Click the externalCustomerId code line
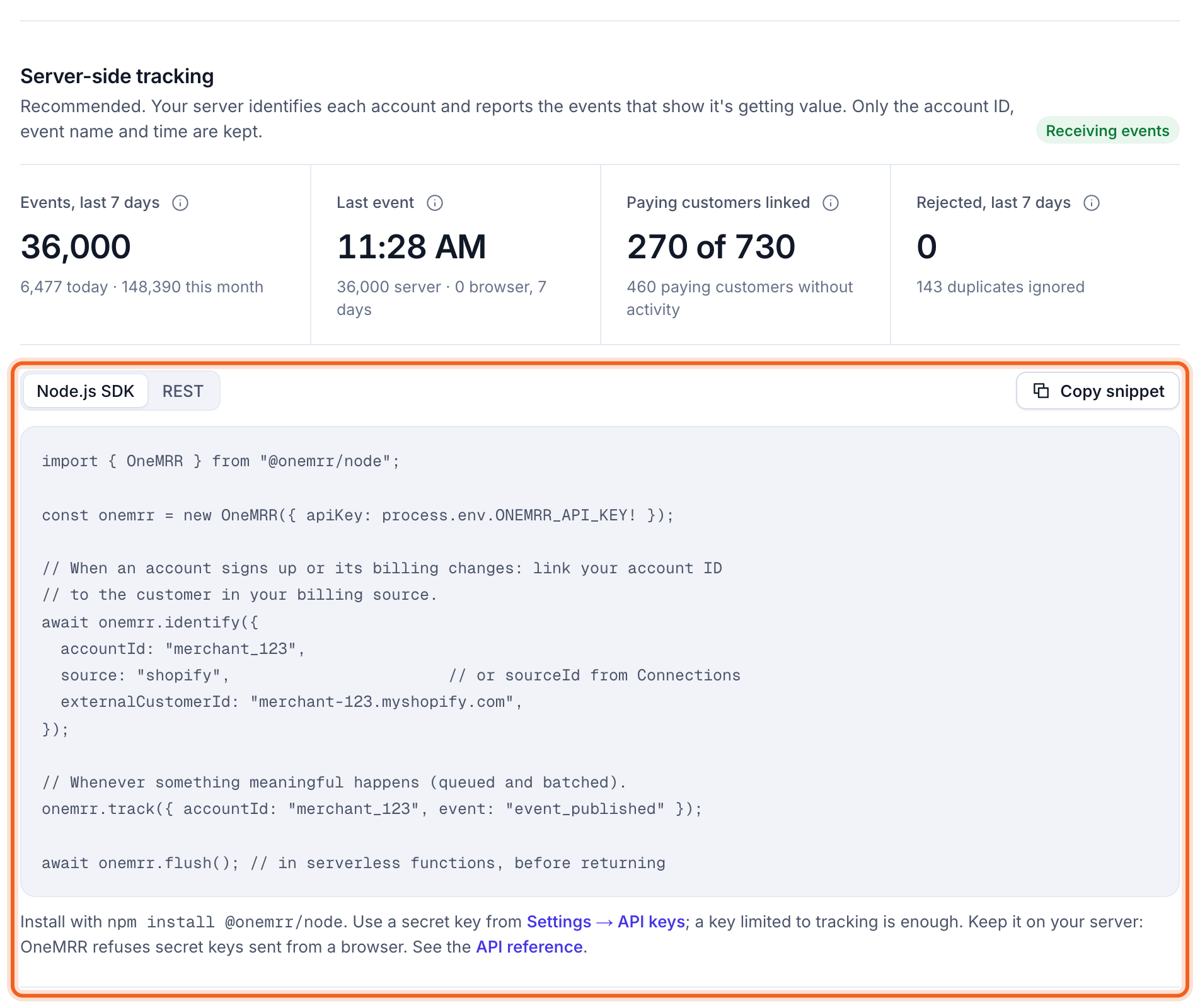 (292, 702)
